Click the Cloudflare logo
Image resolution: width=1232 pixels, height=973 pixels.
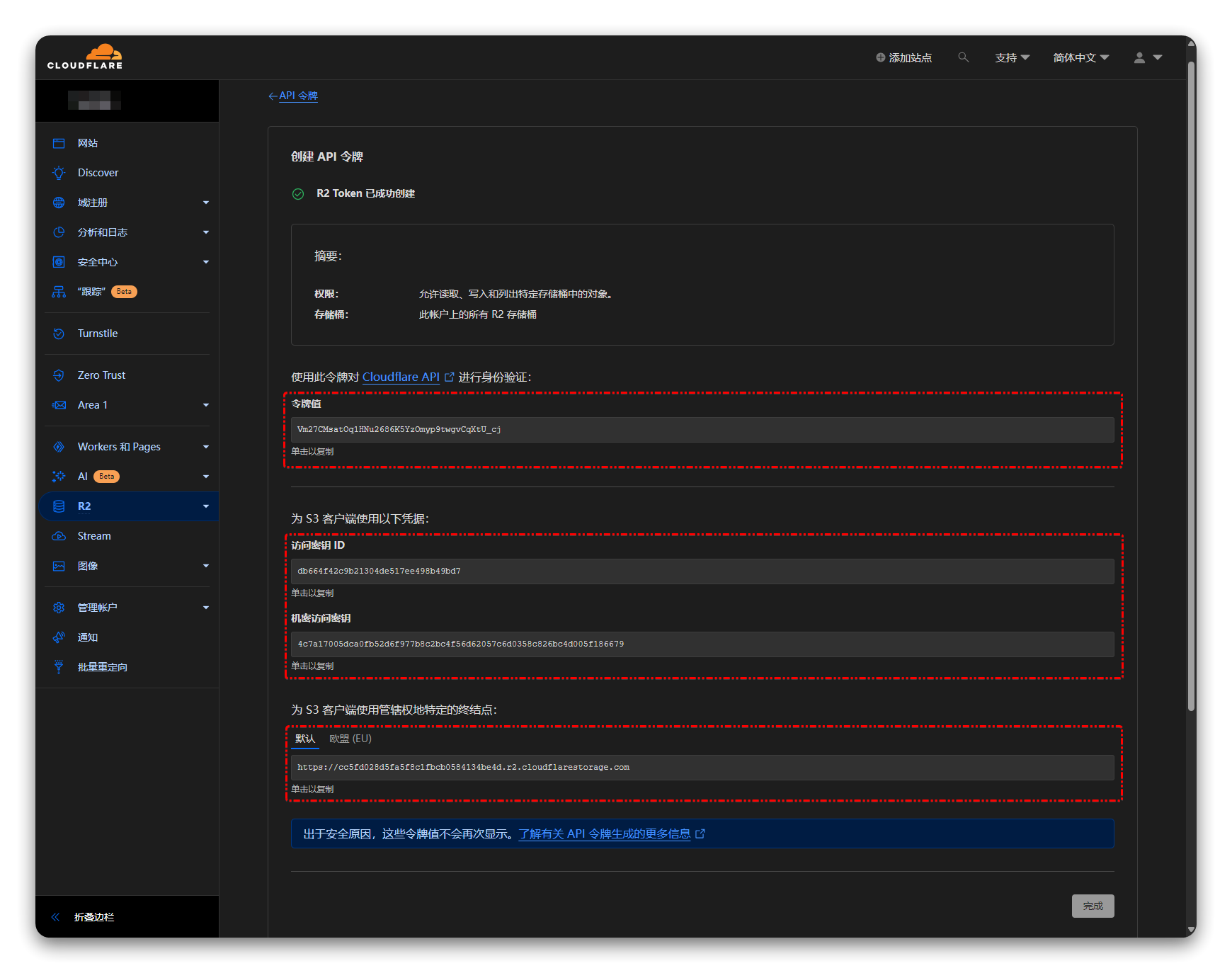(85, 57)
